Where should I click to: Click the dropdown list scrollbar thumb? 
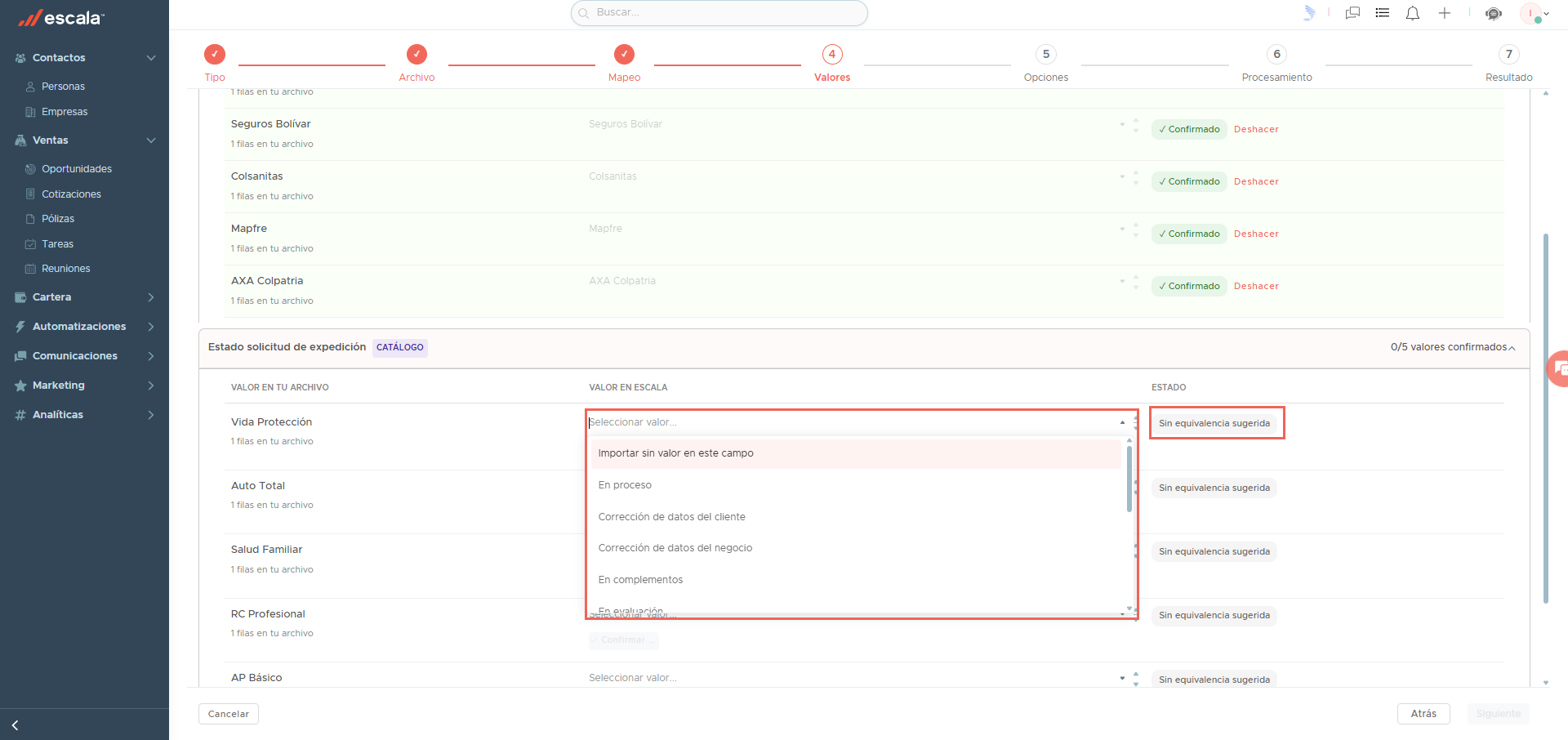tap(1129, 479)
